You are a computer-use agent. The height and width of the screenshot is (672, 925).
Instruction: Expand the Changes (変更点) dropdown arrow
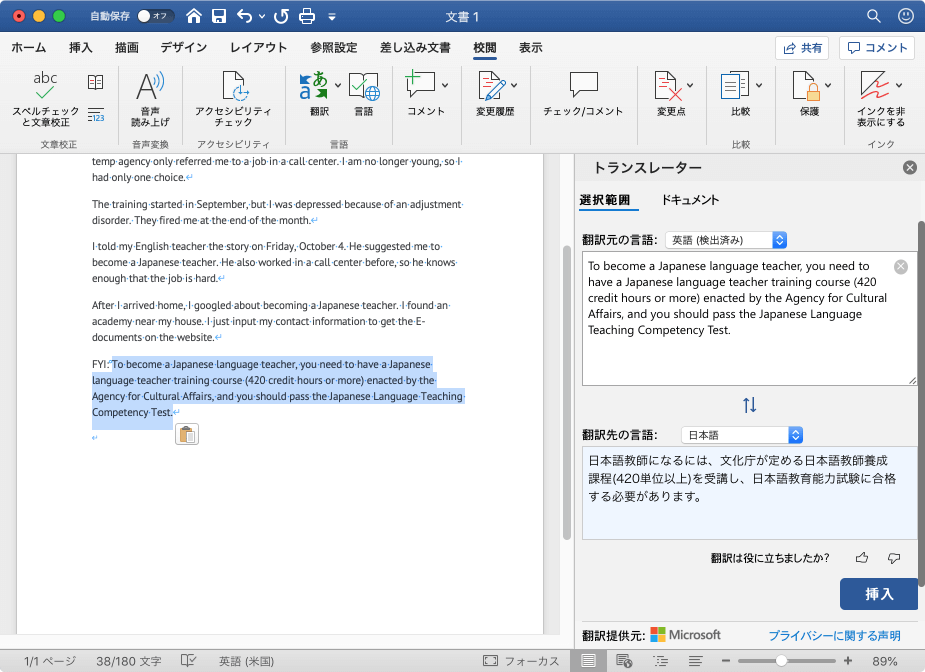tap(690, 85)
